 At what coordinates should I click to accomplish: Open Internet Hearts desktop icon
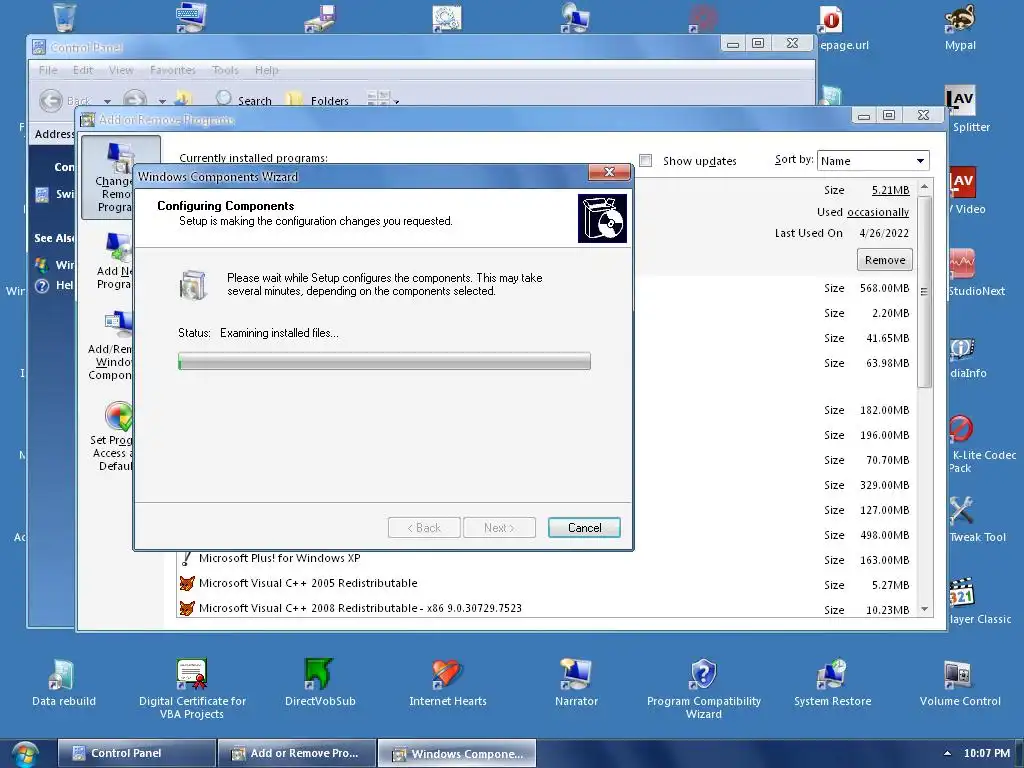pyautogui.click(x=447, y=683)
